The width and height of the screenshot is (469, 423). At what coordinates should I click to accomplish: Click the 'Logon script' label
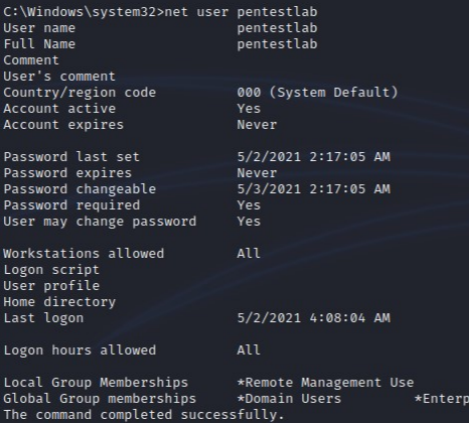(51, 270)
